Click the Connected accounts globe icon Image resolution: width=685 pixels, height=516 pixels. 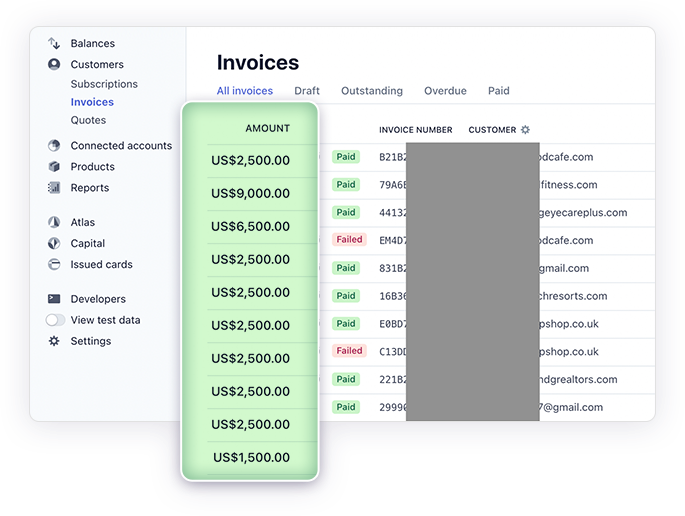tap(54, 145)
